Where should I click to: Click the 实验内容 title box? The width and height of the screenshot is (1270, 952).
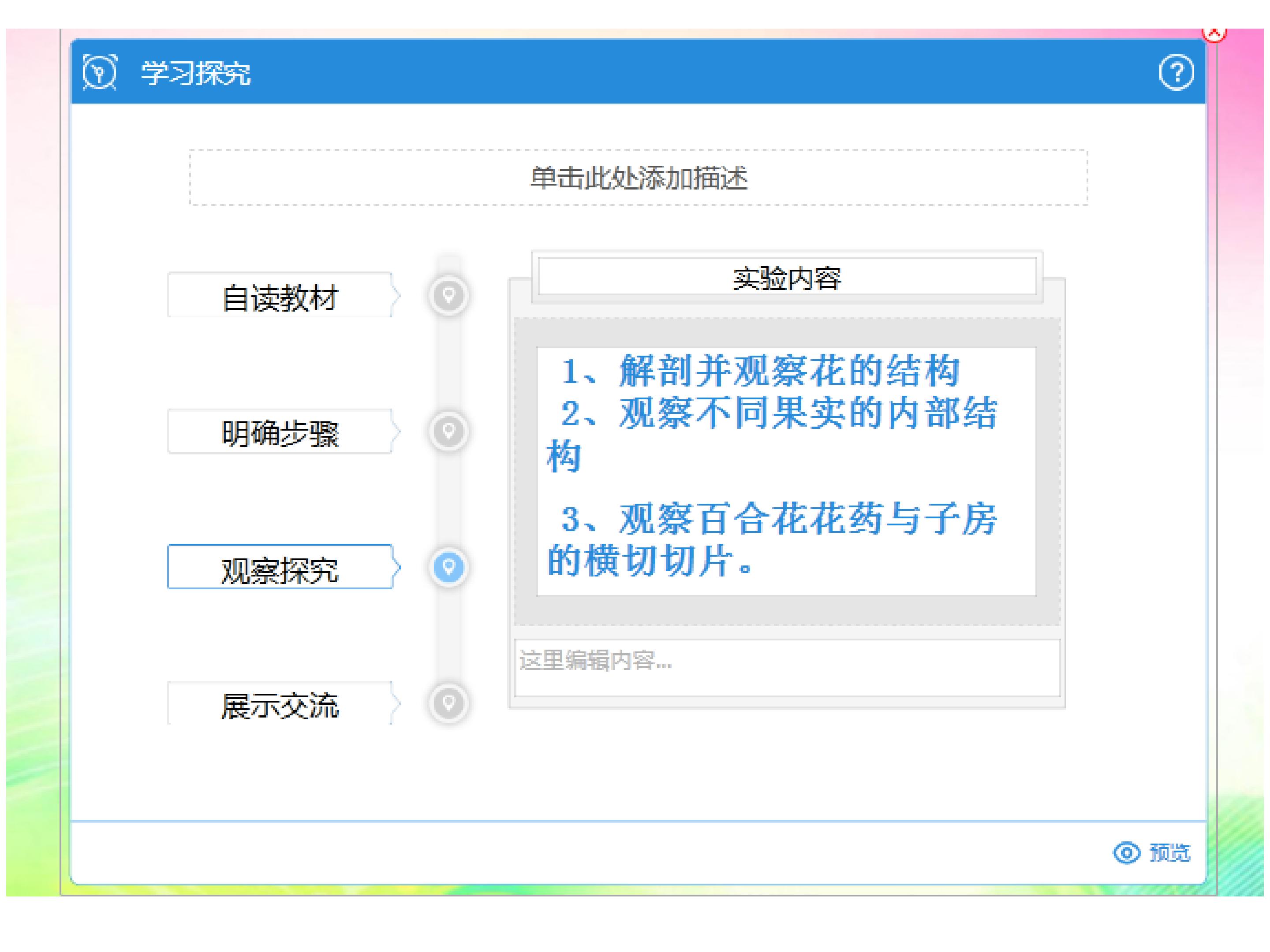787,277
